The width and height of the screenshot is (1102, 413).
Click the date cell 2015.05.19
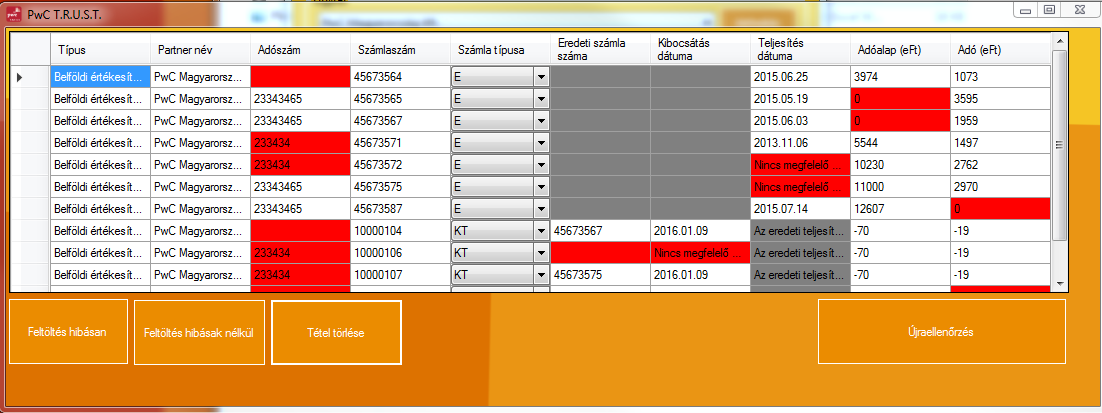800,99
